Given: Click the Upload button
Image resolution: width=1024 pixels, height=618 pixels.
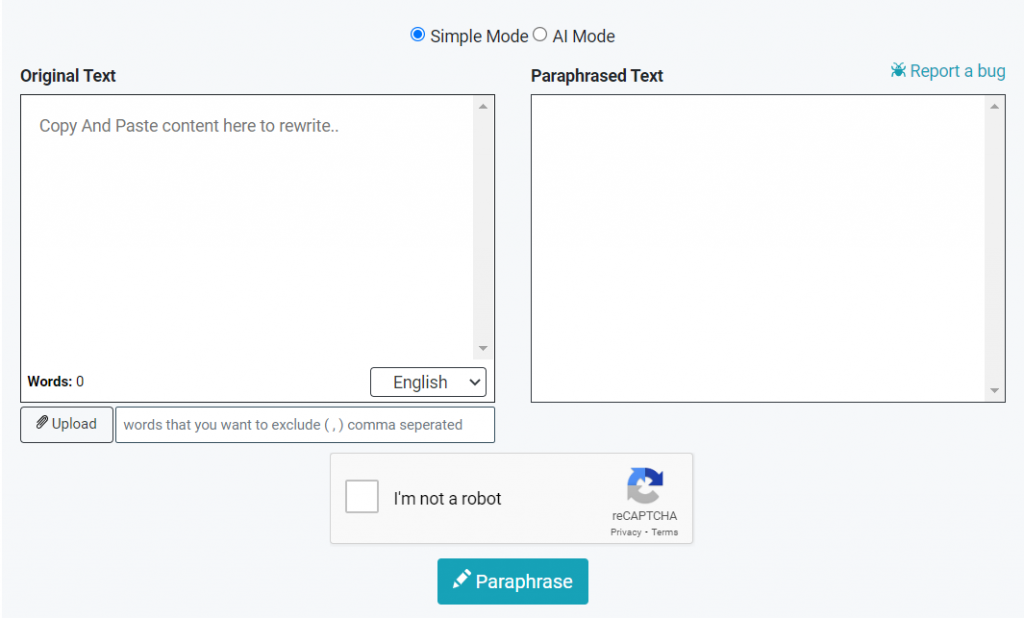Looking at the screenshot, I should [67, 424].
